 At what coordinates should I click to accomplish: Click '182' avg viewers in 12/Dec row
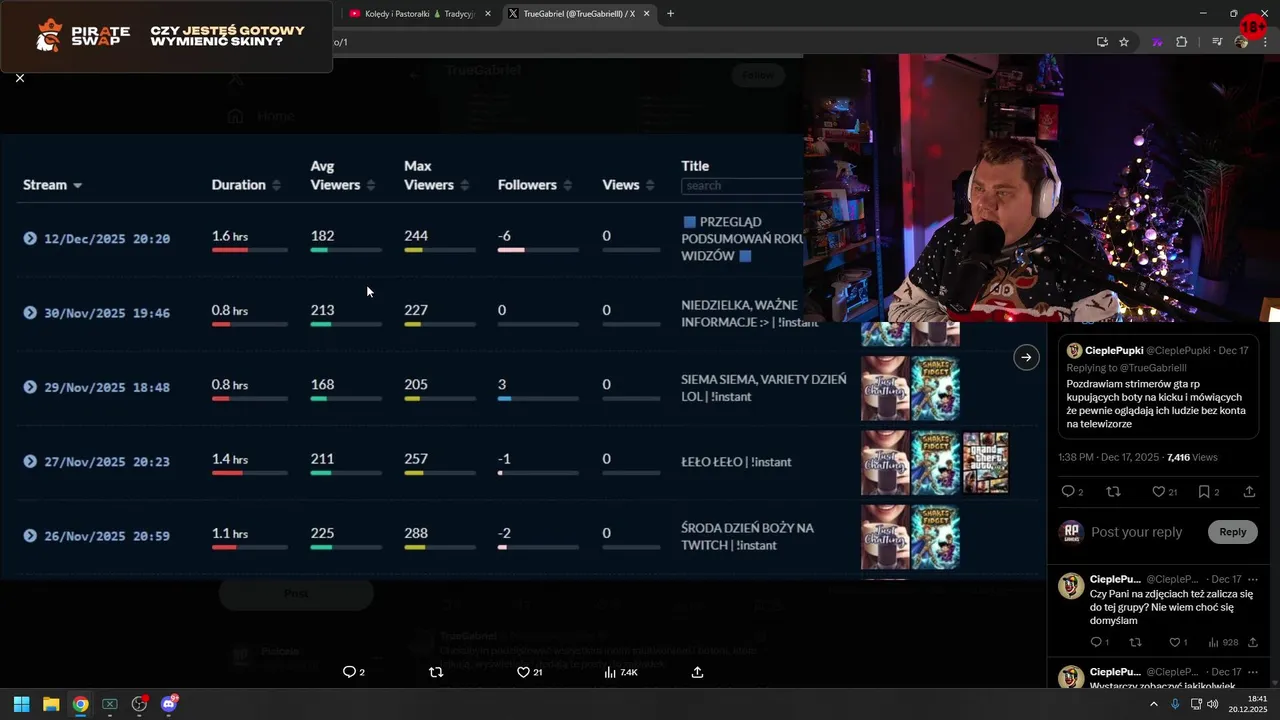tap(323, 236)
